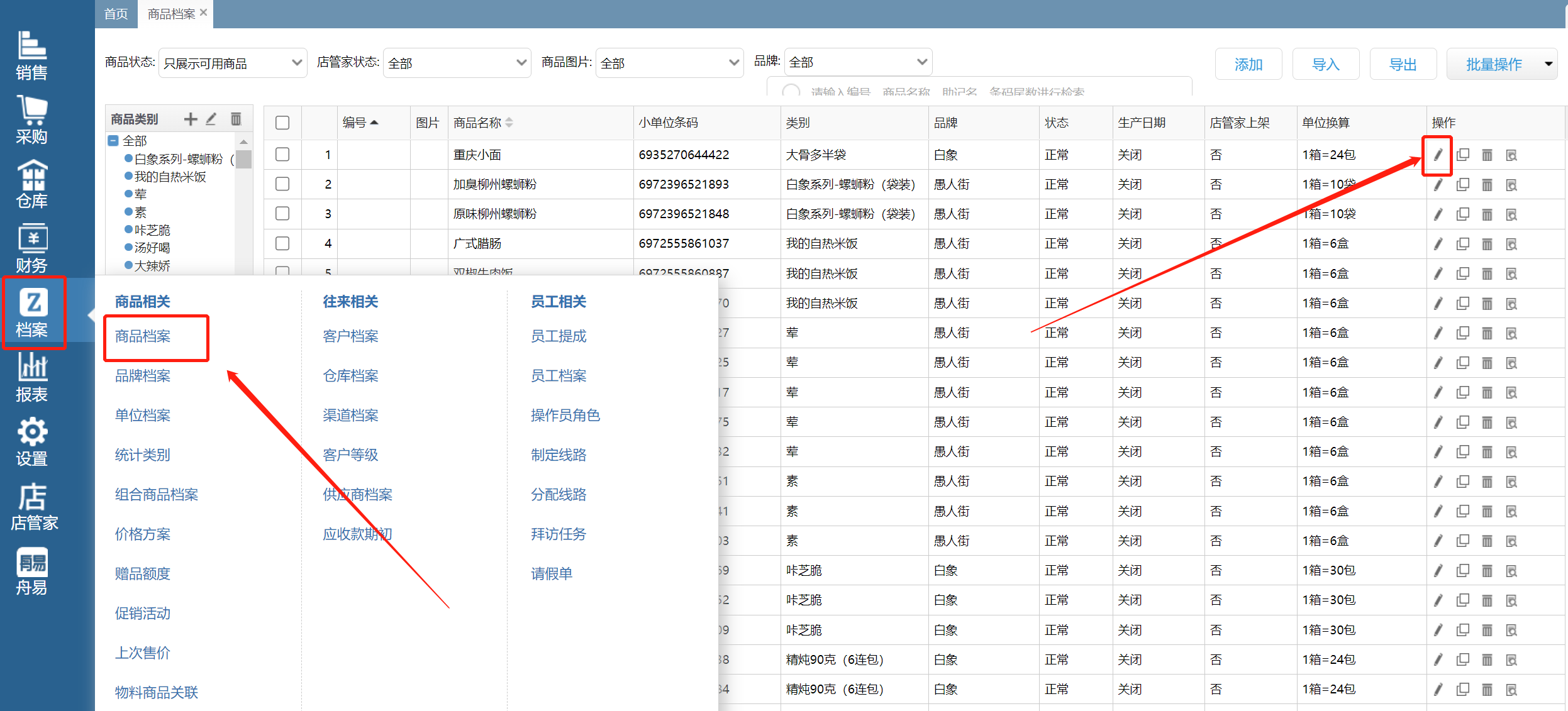Open the 商品图片 dropdown
Image resolution: width=1568 pixels, height=711 pixels.
click(x=669, y=63)
